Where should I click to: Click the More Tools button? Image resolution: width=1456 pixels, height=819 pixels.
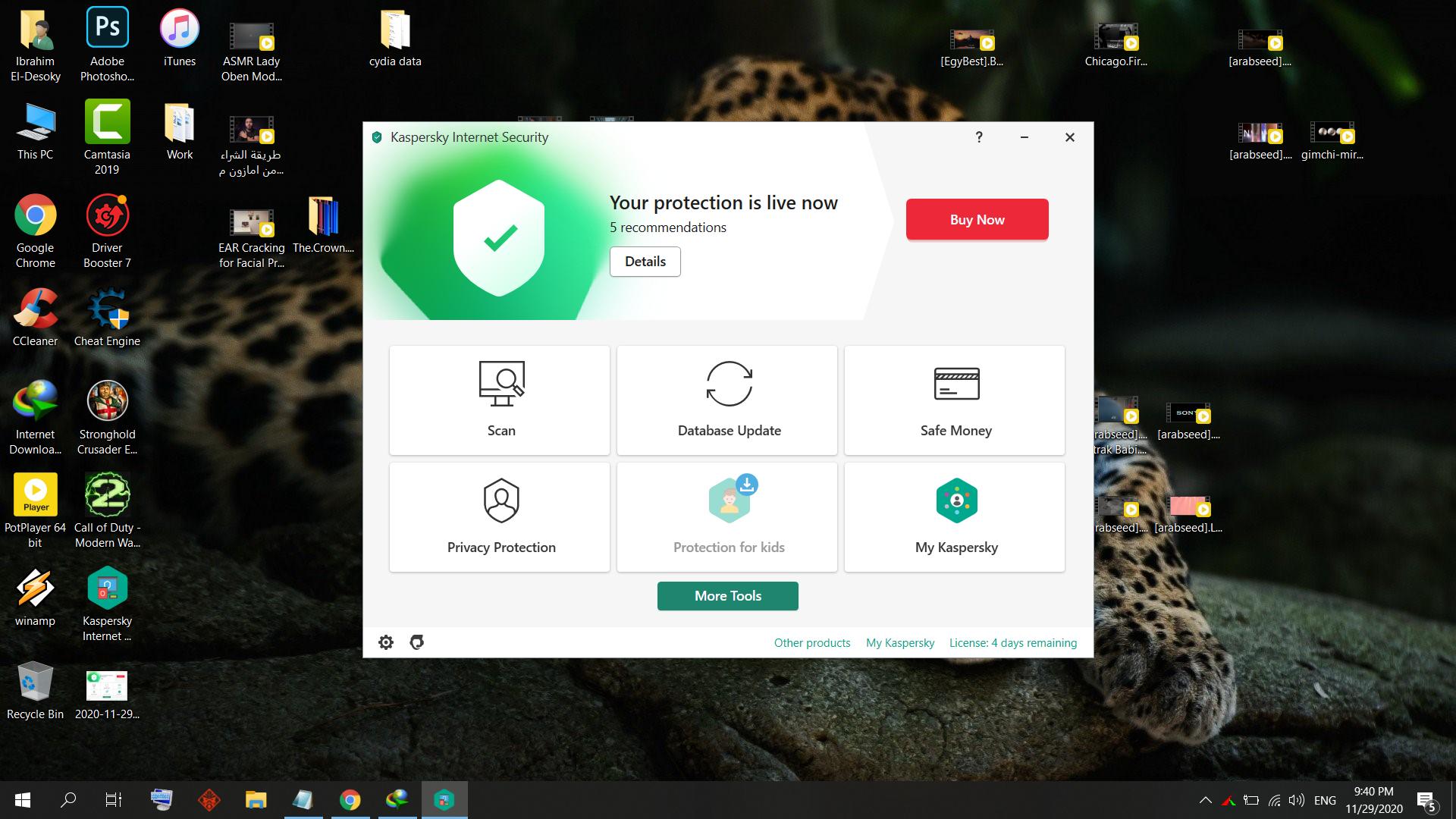[728, 596]
